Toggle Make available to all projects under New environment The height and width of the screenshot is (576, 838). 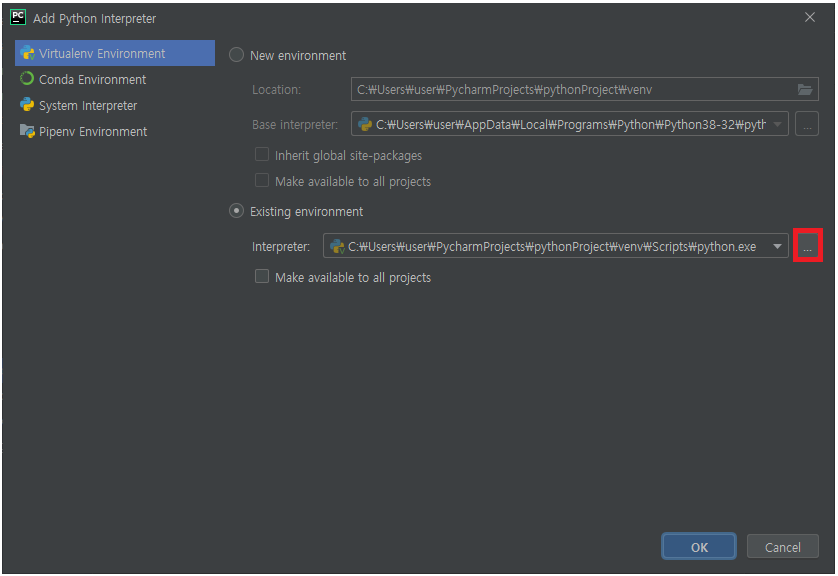[x=262, y=181]
